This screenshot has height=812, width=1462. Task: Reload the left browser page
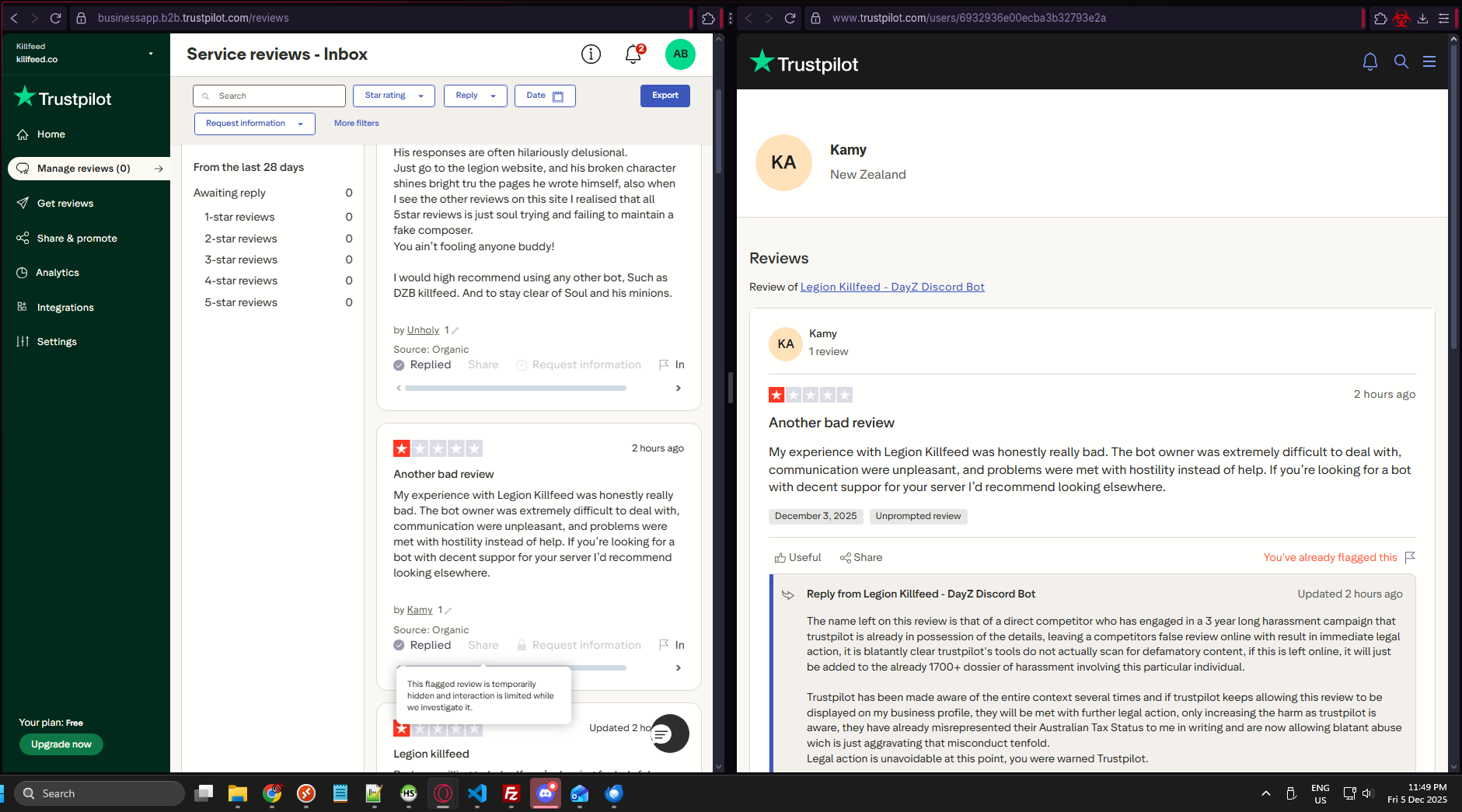pyautogui.click(x=55, y=18)
